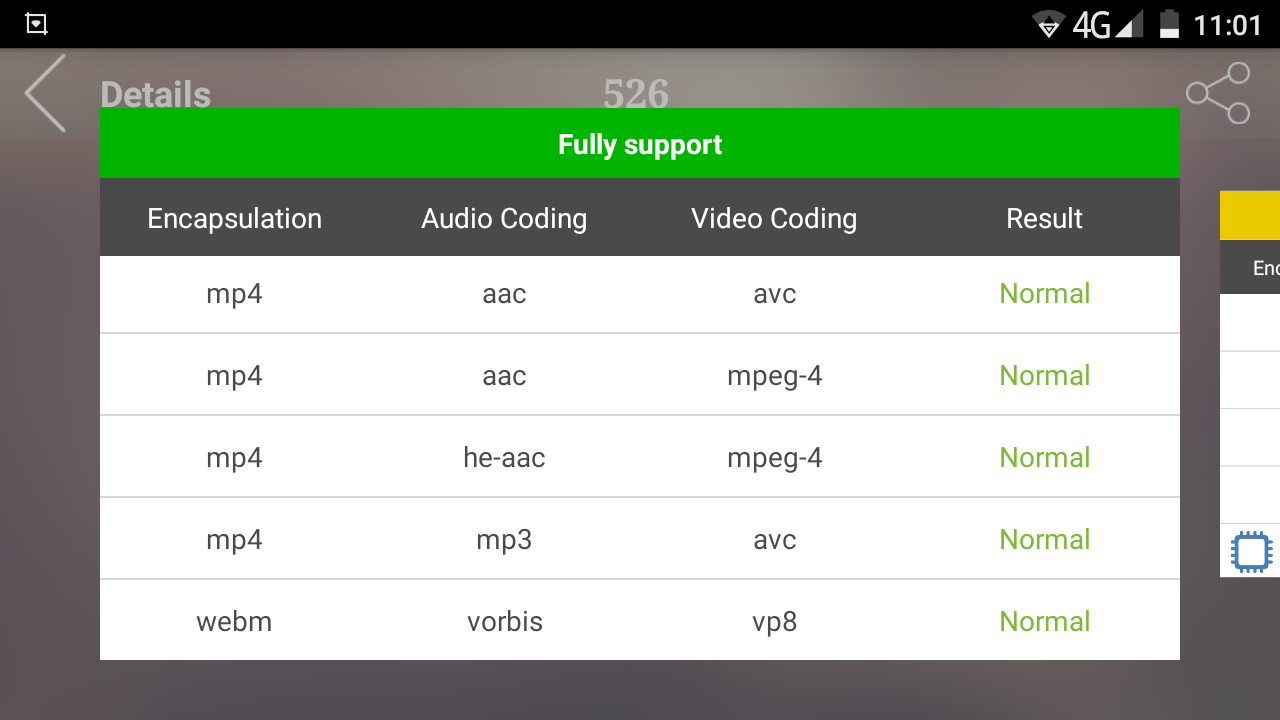Tap the screenshot notification icon
Screen dimensions: 1280x720
tap(36, 24)
